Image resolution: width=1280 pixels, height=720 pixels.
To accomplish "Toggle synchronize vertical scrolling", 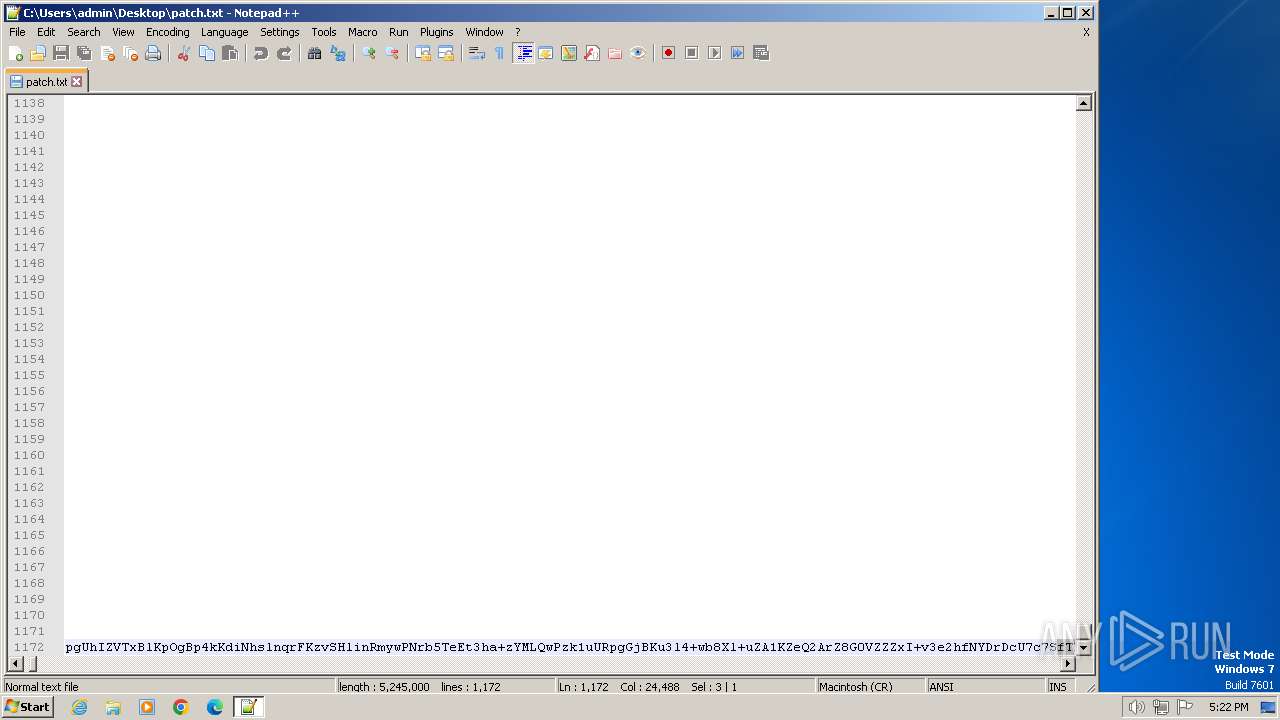I will [423, 53].
